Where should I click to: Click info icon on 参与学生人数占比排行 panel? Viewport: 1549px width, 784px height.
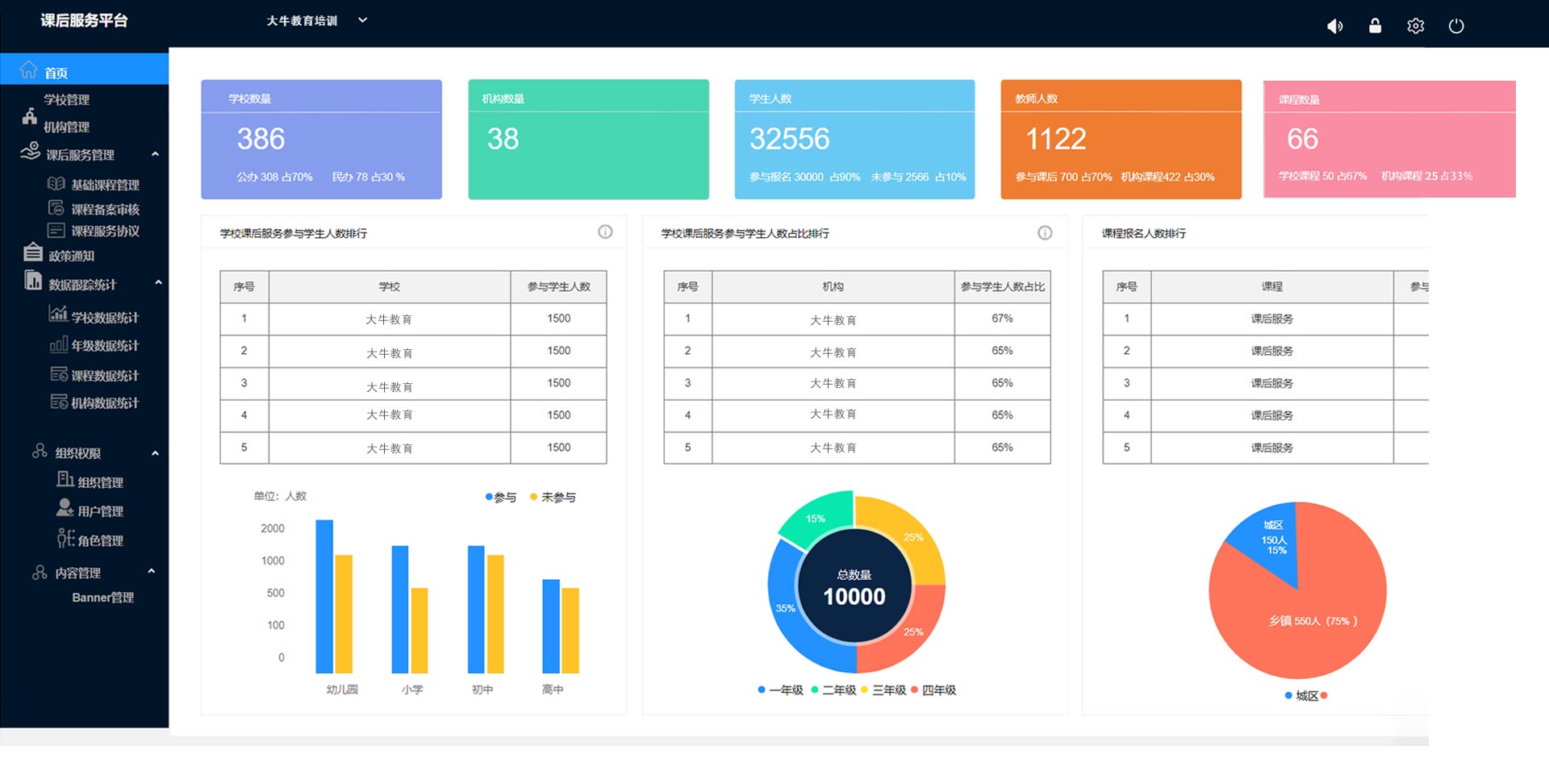[1045, 233]
